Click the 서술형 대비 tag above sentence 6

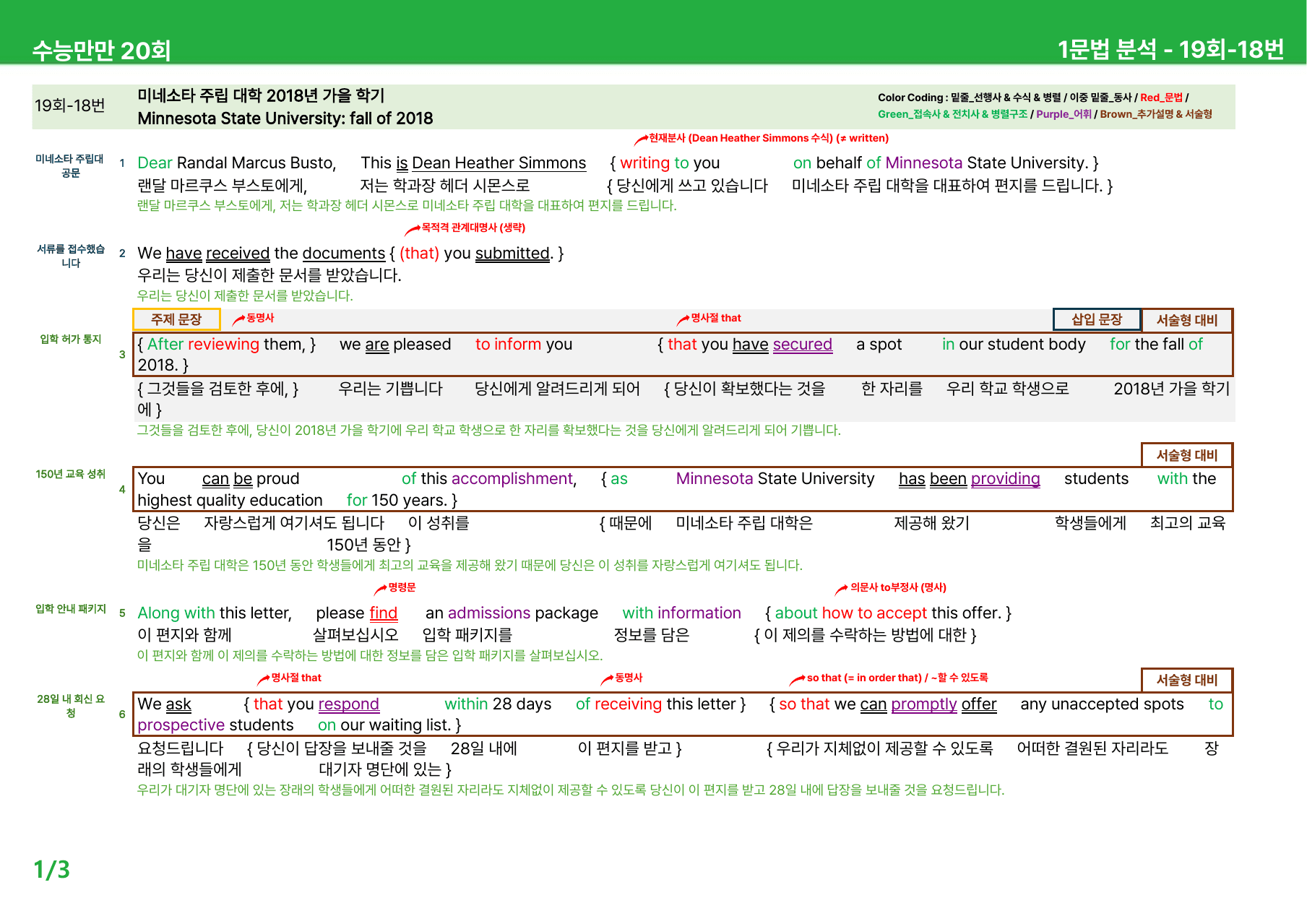pos(1187,680)
